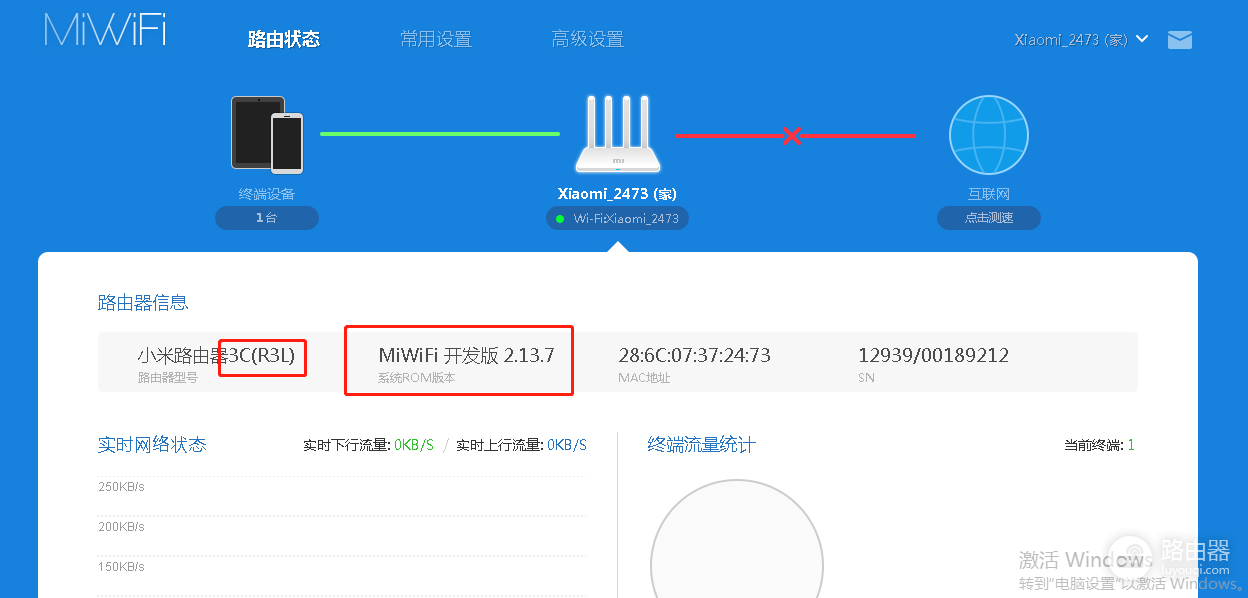Screen dimensions: 1248x598
Task: Click the MiWiFi logo
Action: (105, 30)
